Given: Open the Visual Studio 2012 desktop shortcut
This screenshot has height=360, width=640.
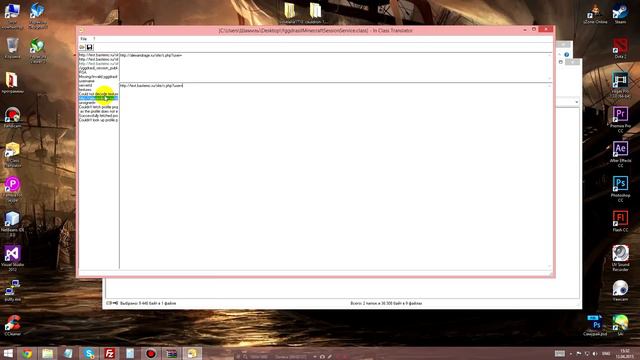Looking at the screenshot, I should point(12,258).
